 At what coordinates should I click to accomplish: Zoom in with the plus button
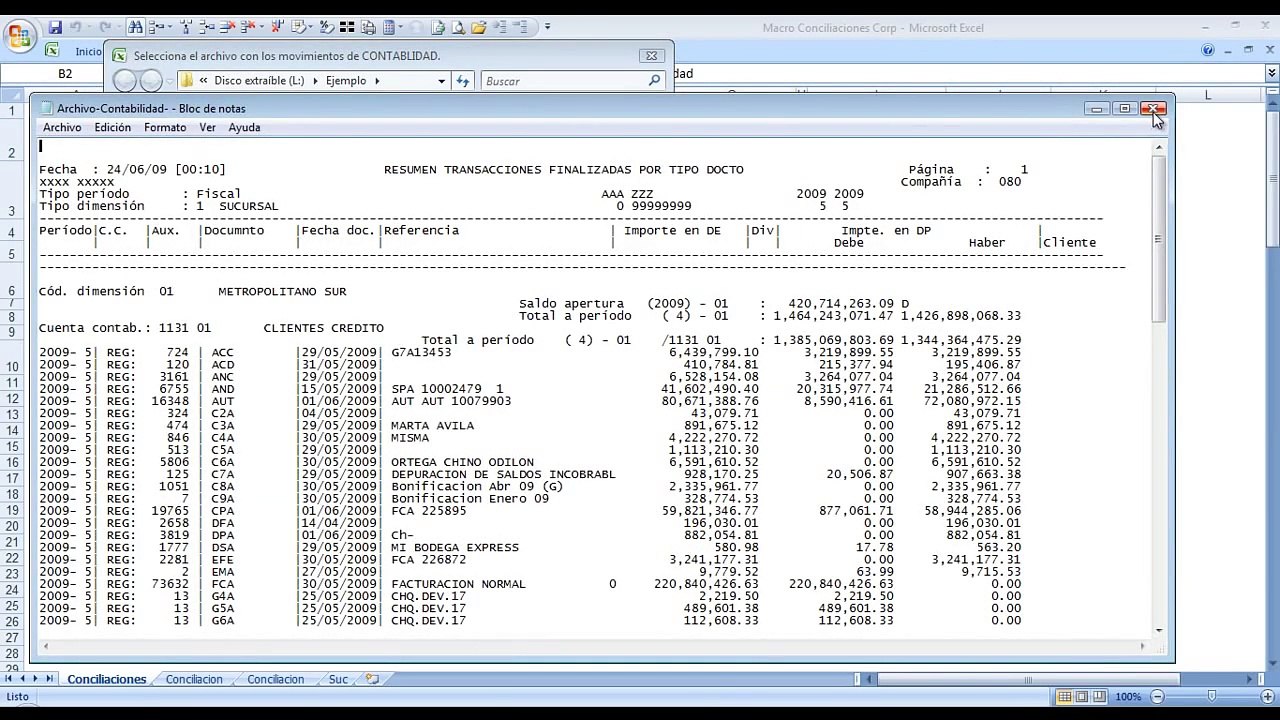1267,697
